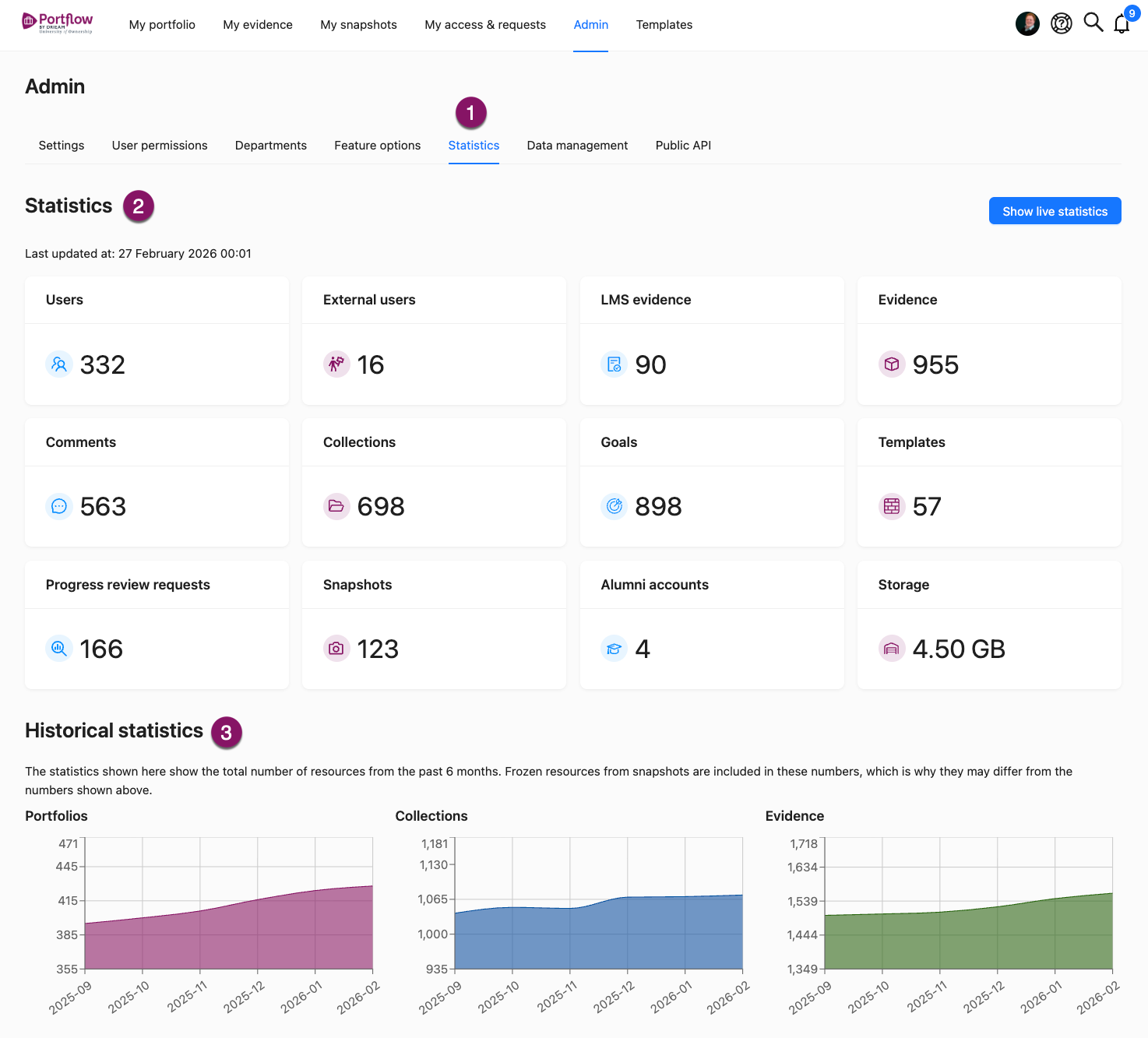The image size is (1148, 1038).
Task: Click the Comments bubble icon
Action: tap(59, 506)
